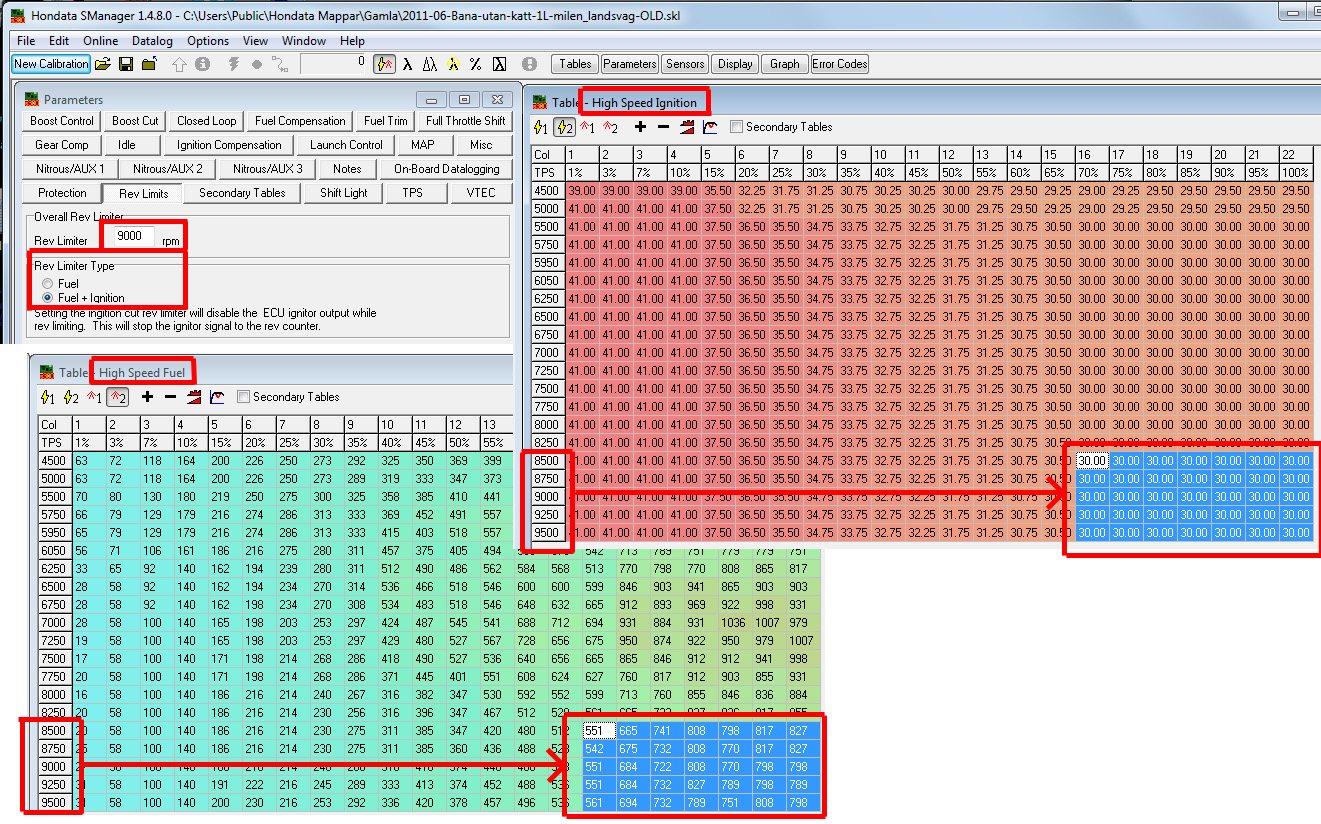Open the File menu

pyautogui.click(x=26, y=41)
